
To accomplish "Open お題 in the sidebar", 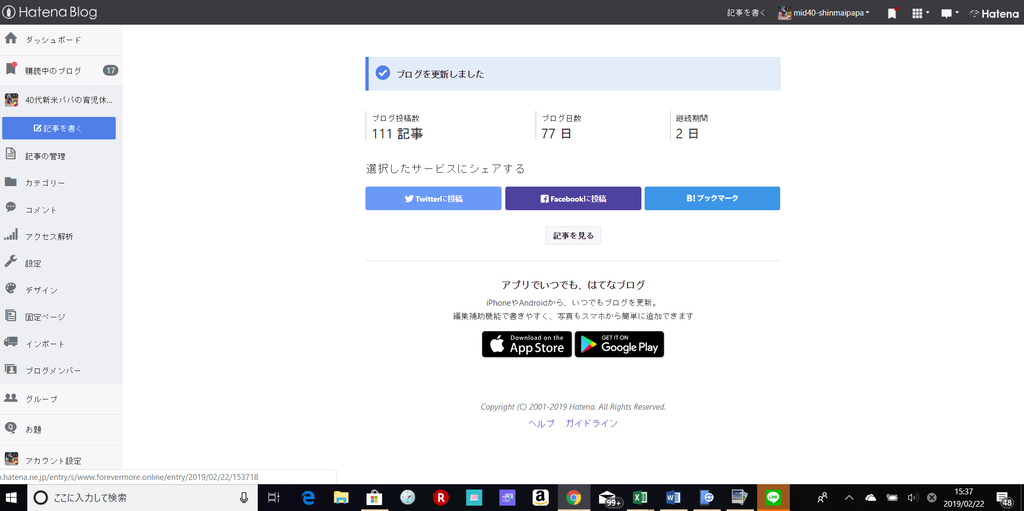I will pyautogui.click(x=61, y=430).
